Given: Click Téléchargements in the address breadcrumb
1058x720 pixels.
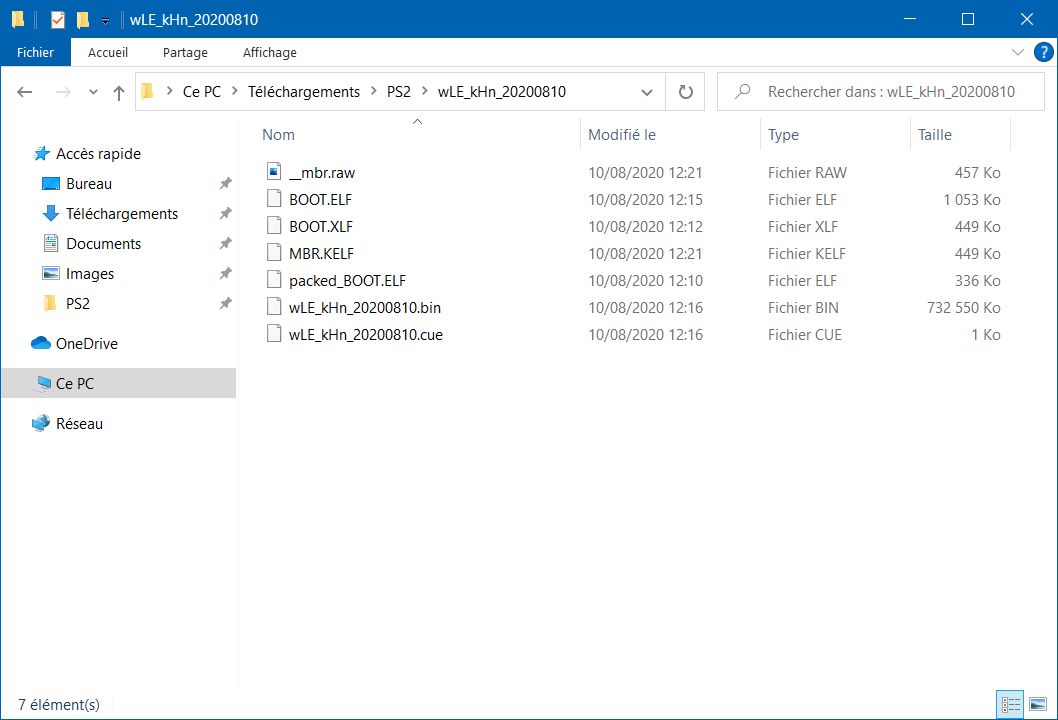Looking at the screenshot, I should coord(304,92).
